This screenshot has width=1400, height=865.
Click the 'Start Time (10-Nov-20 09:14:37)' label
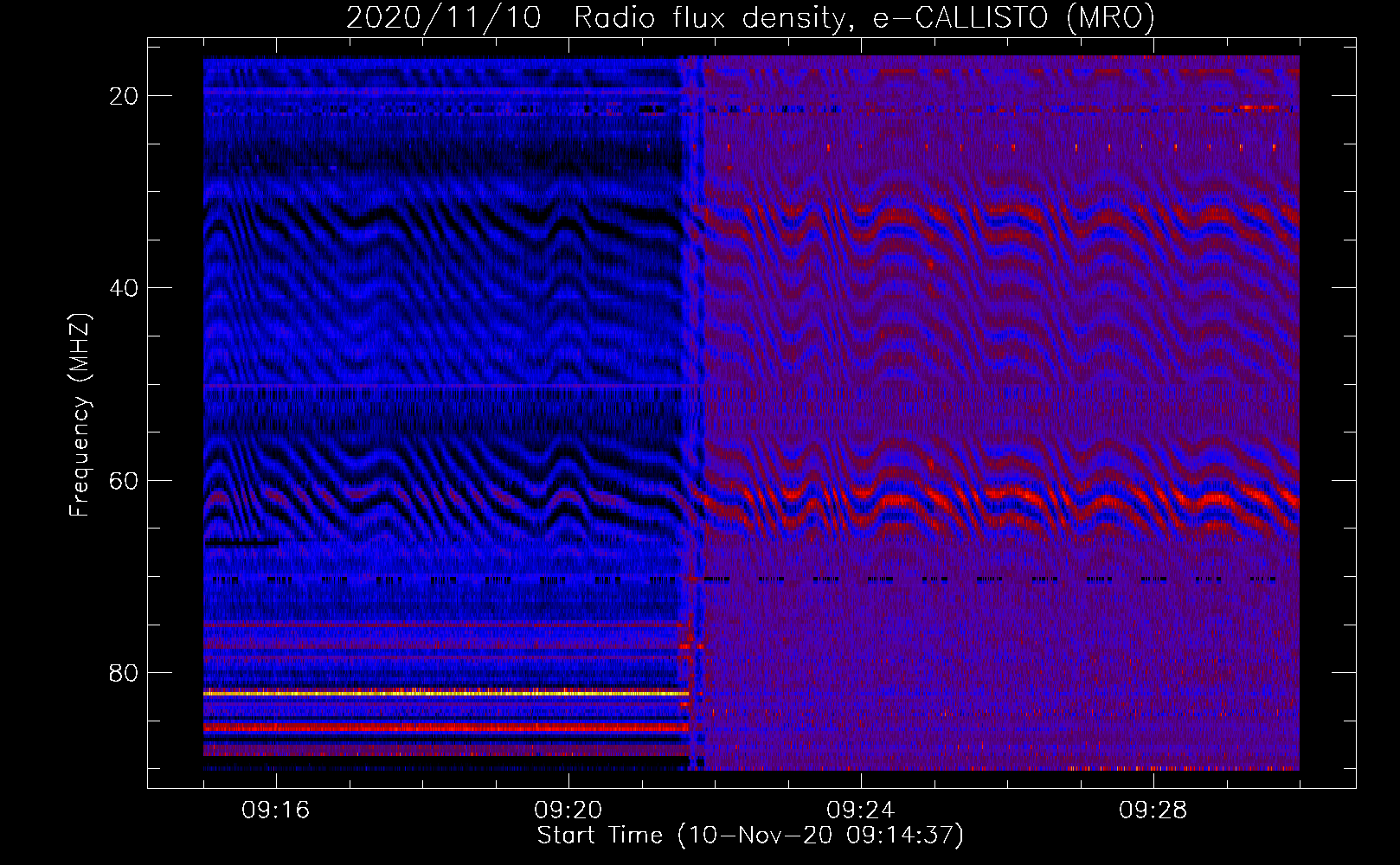pos(750,836)
